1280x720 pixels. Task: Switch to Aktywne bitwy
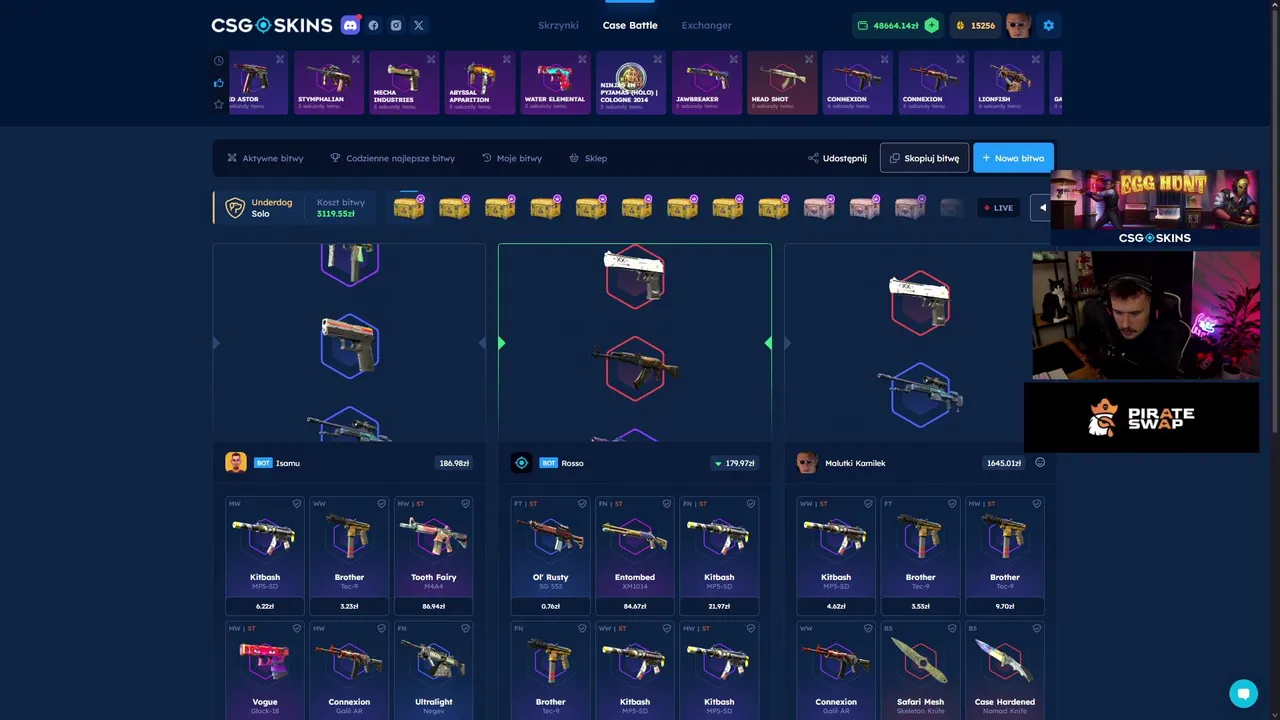(265, 158)
